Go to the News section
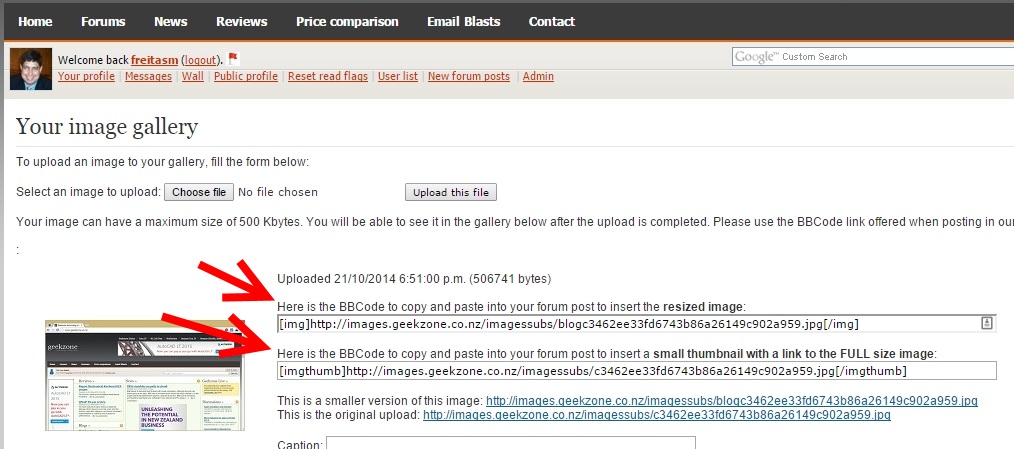Screen dimensions: 1014x449 click(x=171, y=21)
